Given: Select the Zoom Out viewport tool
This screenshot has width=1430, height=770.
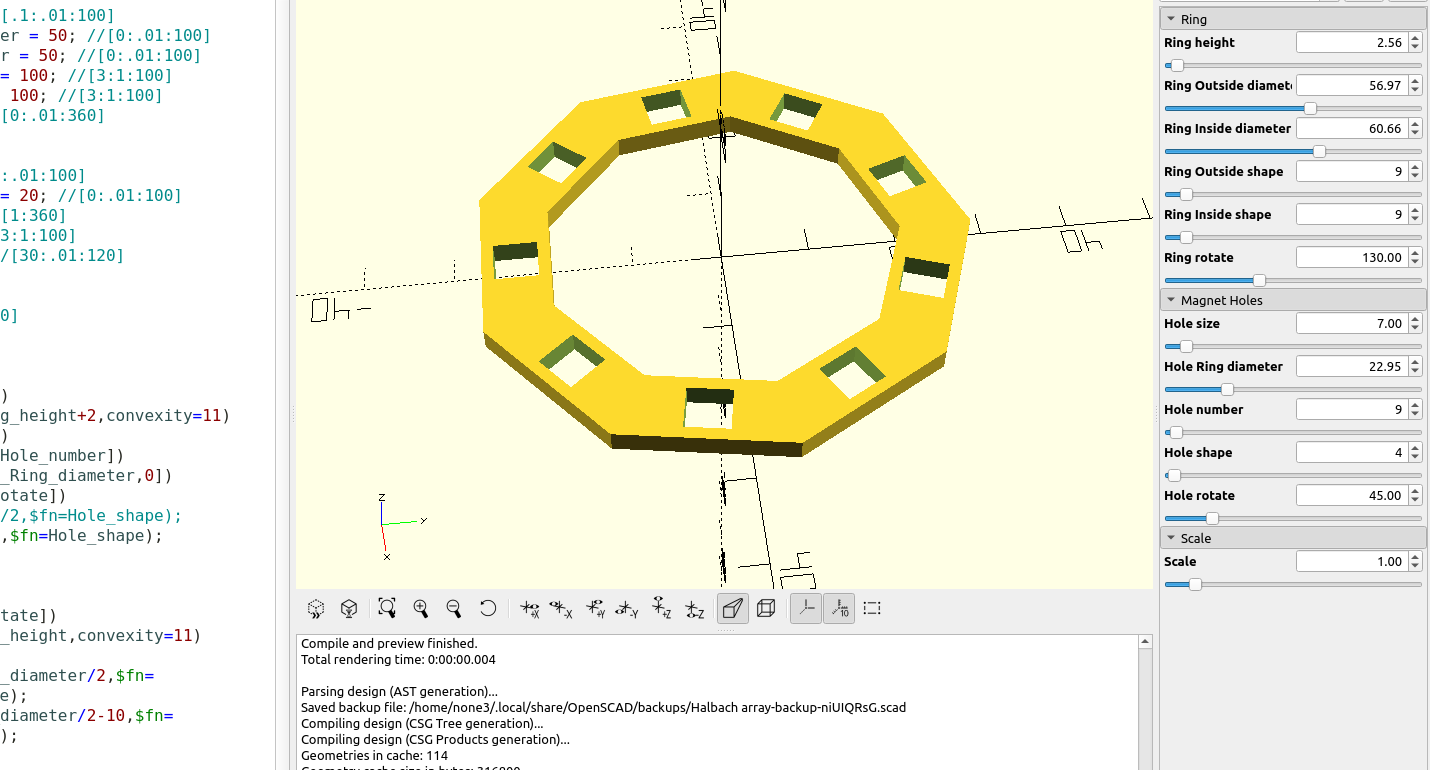Looking at the screenshot, I should tap(453, 608).
